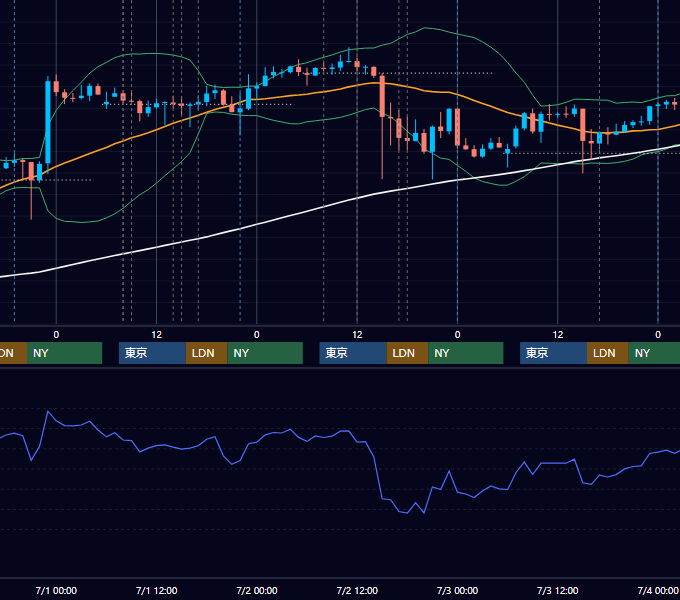Image resolution: width=680 pixels, height=600 pixels.
Task: Select the 東京 session bar before 7/3 12:00
Action: [553, 353]
